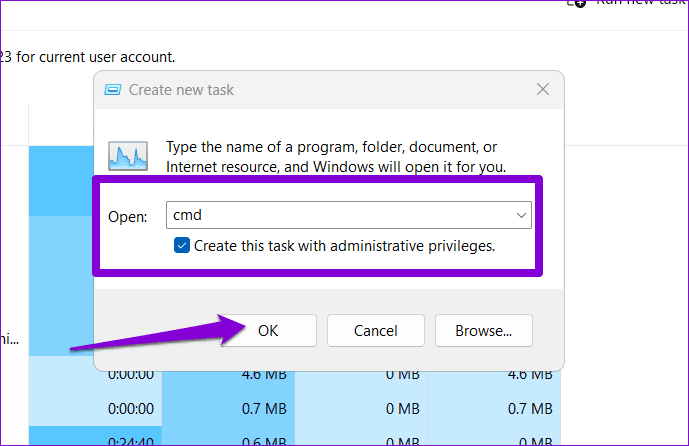Screen dimensions: 689x446
Task: Click the 'Create new task' title text
Action: 181,90
